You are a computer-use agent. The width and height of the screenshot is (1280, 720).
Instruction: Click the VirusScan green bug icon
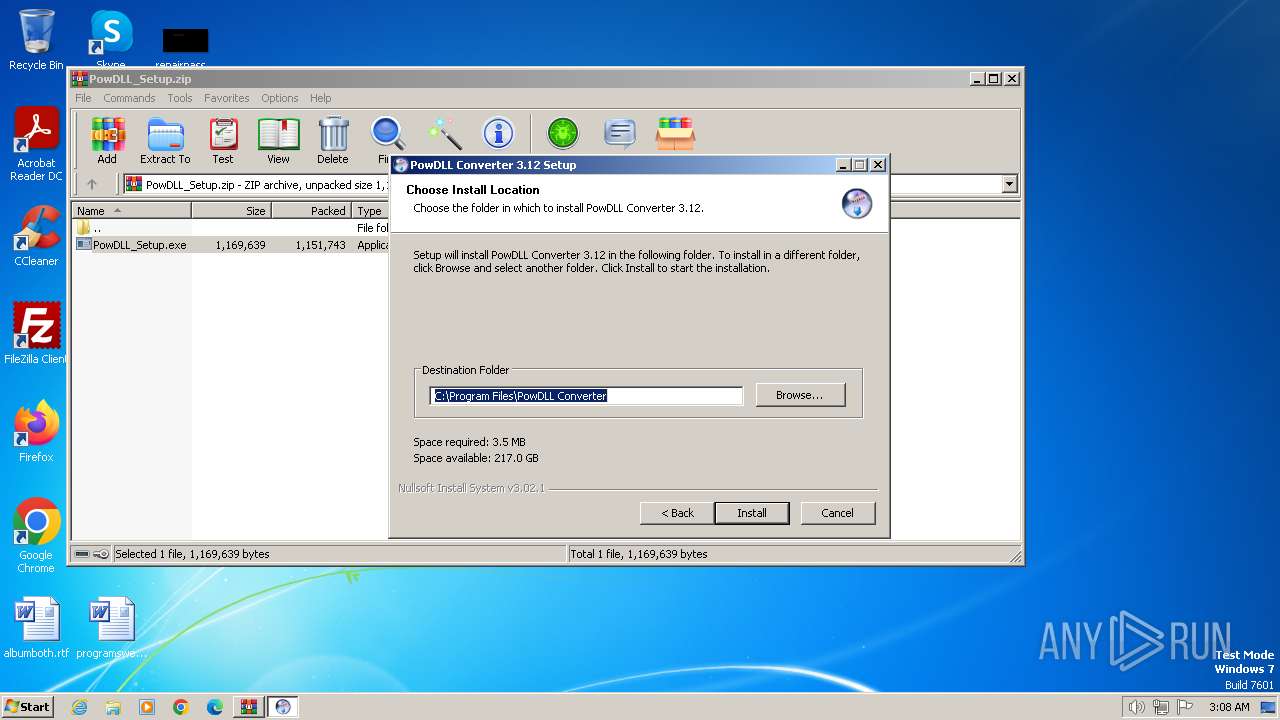coord(563,133)
